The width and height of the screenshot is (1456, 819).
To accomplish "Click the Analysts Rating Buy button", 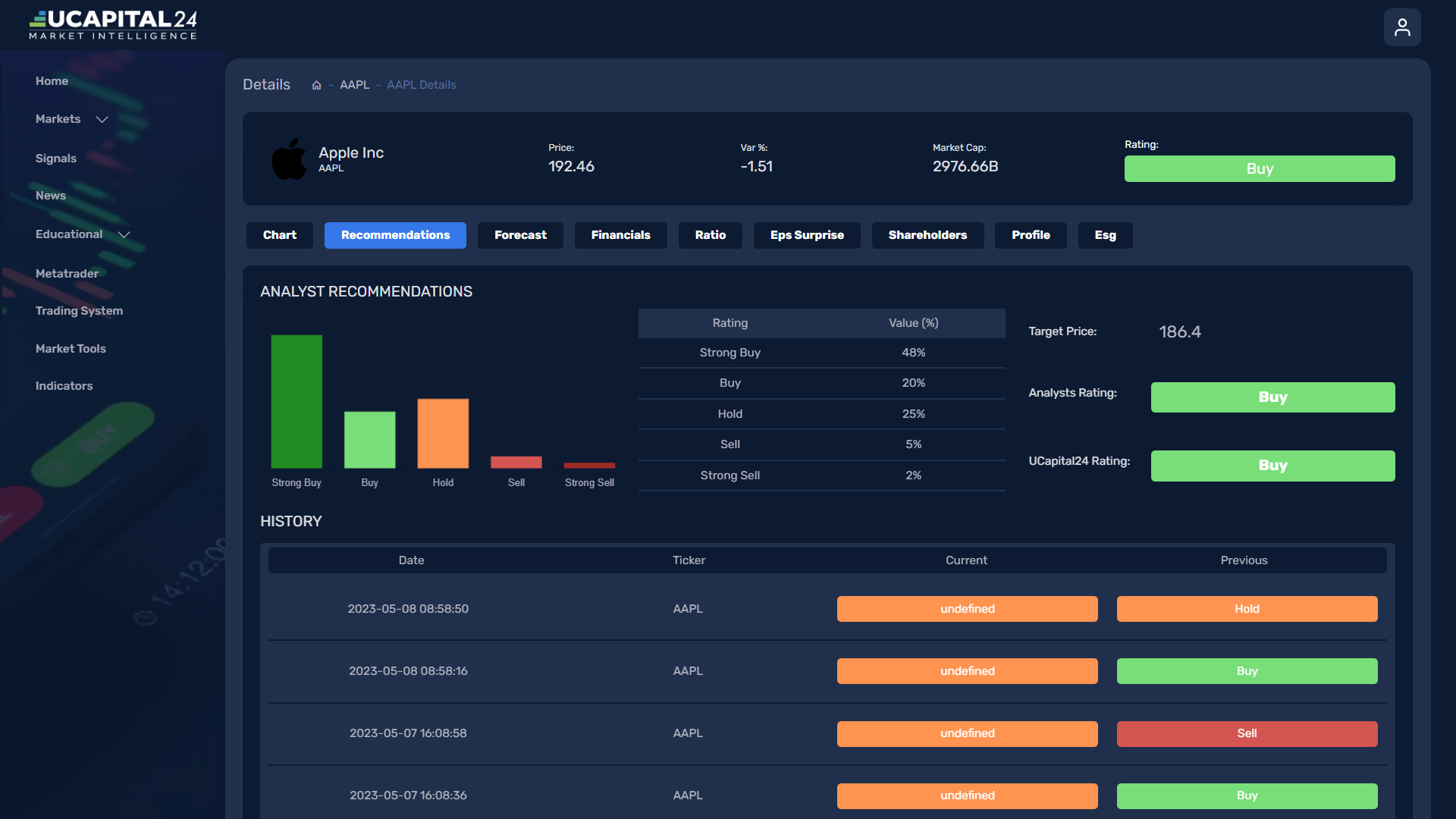I will pyautogui.click(x=1273, y=397).
